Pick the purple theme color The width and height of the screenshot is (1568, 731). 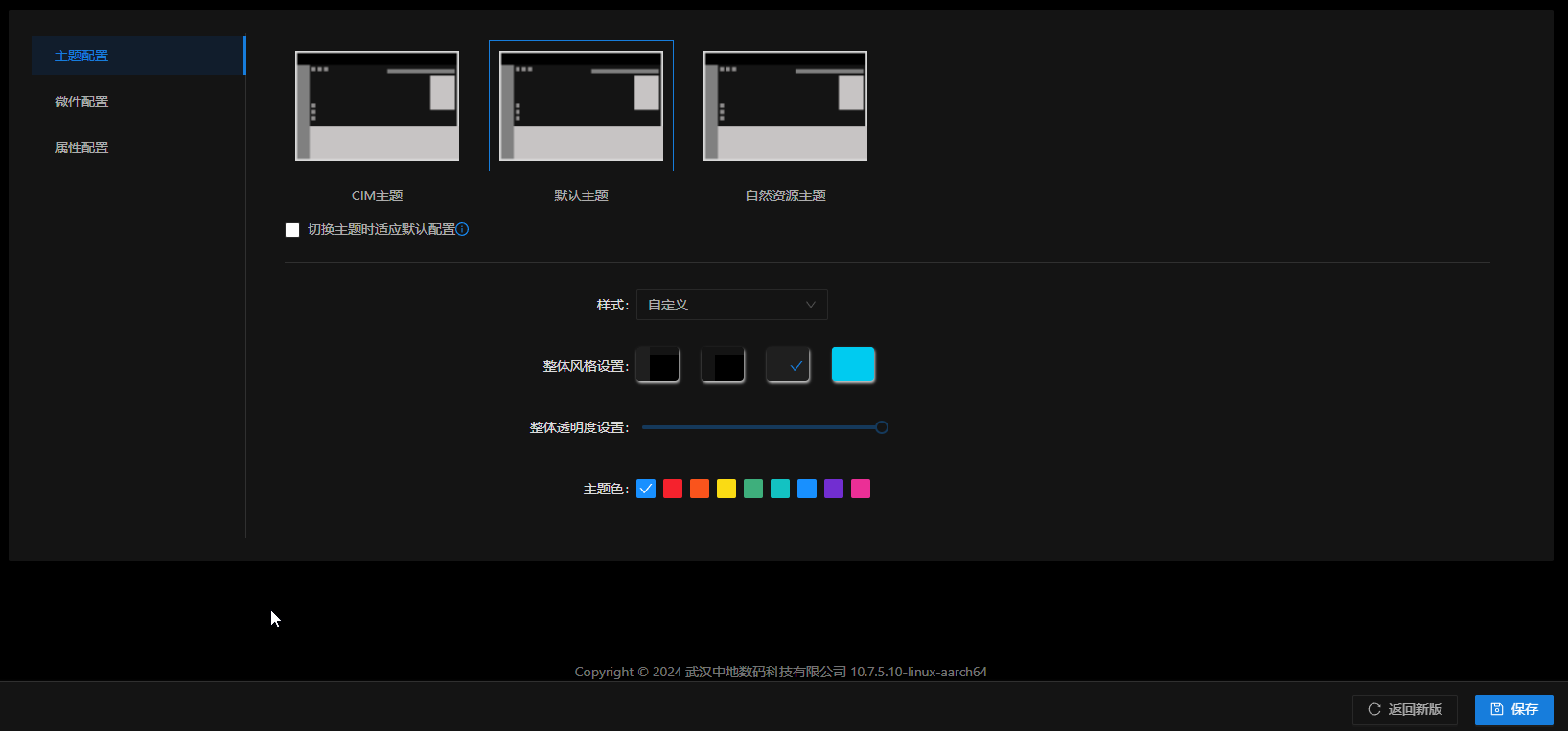tap(834, 489)
